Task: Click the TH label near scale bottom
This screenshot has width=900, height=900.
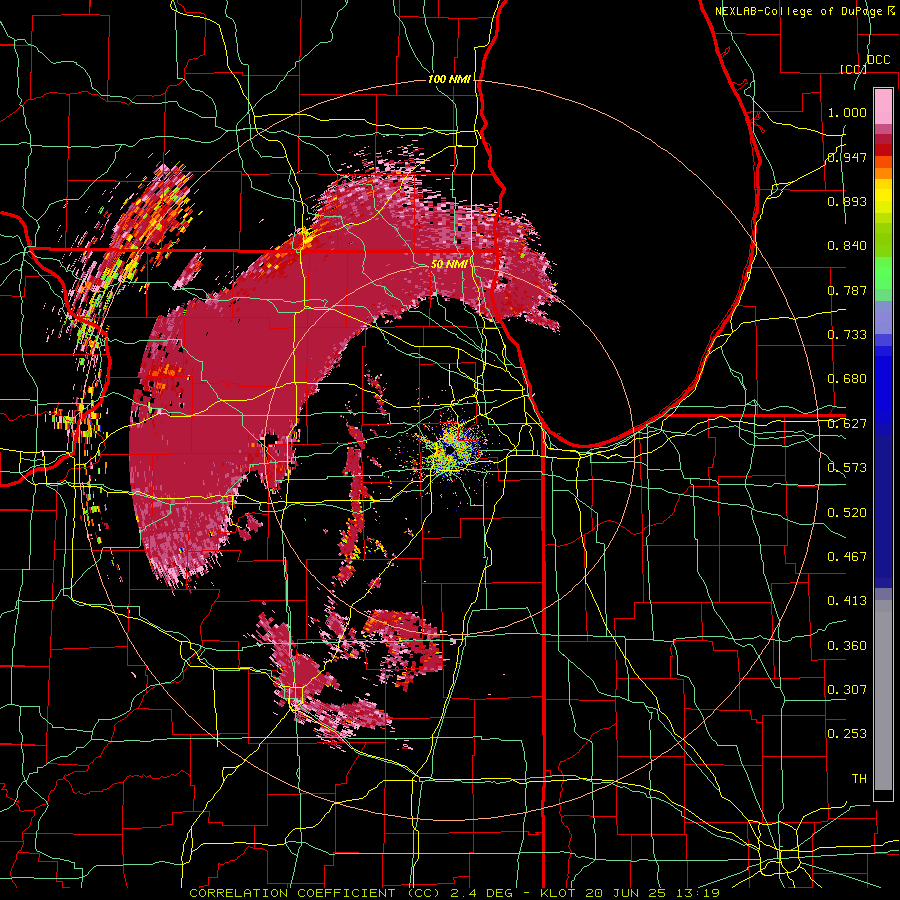Action: 859,779
